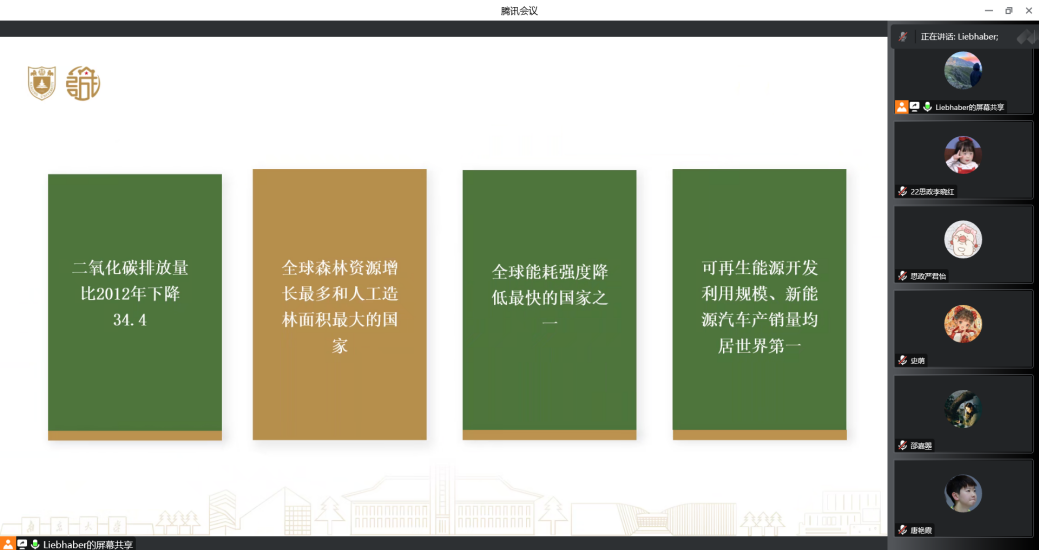This screenshot has height=550, width=1039.
Task: Click the 可再生能源开发 green card
Action: click(759, 304)
